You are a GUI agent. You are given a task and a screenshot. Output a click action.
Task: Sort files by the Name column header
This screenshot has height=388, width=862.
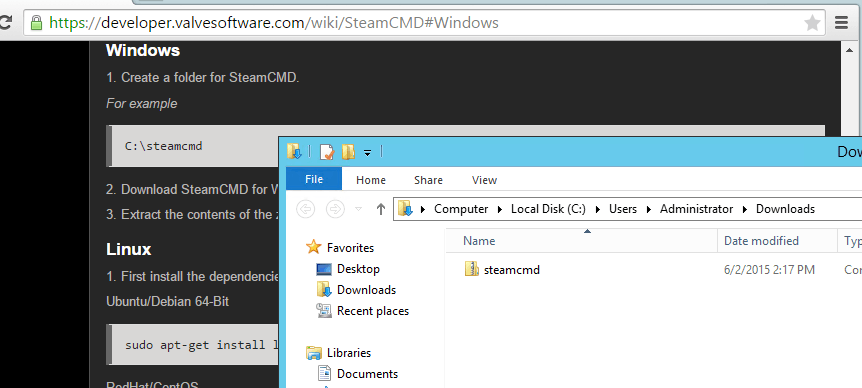click(x=582, y=241)
